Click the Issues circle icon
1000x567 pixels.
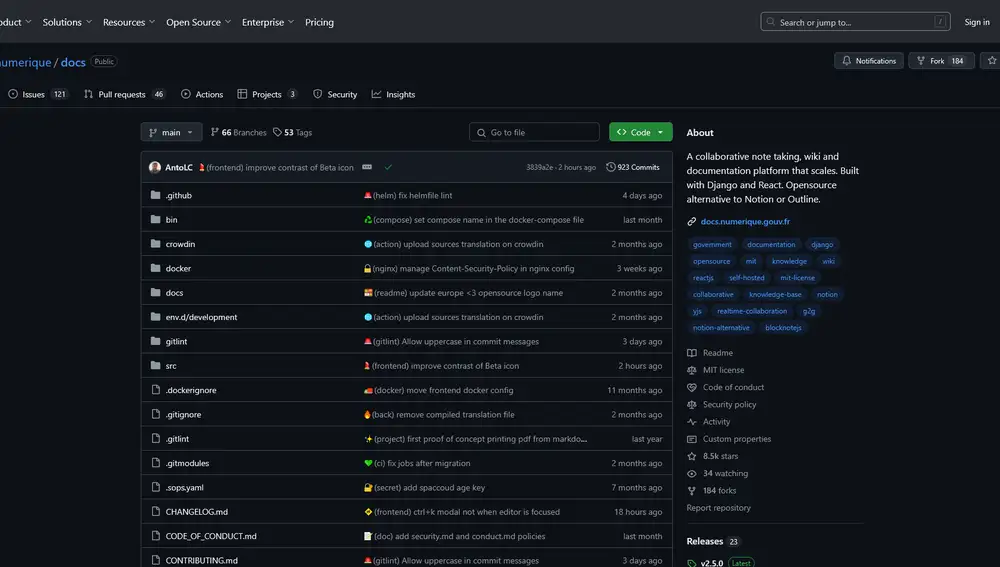[x=13, y=94]
